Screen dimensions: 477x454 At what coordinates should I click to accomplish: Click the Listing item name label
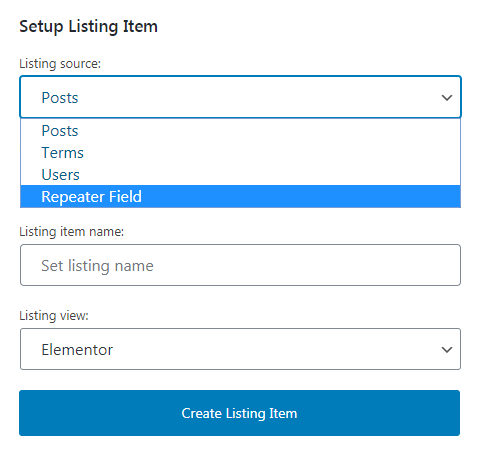pos(72,231)
